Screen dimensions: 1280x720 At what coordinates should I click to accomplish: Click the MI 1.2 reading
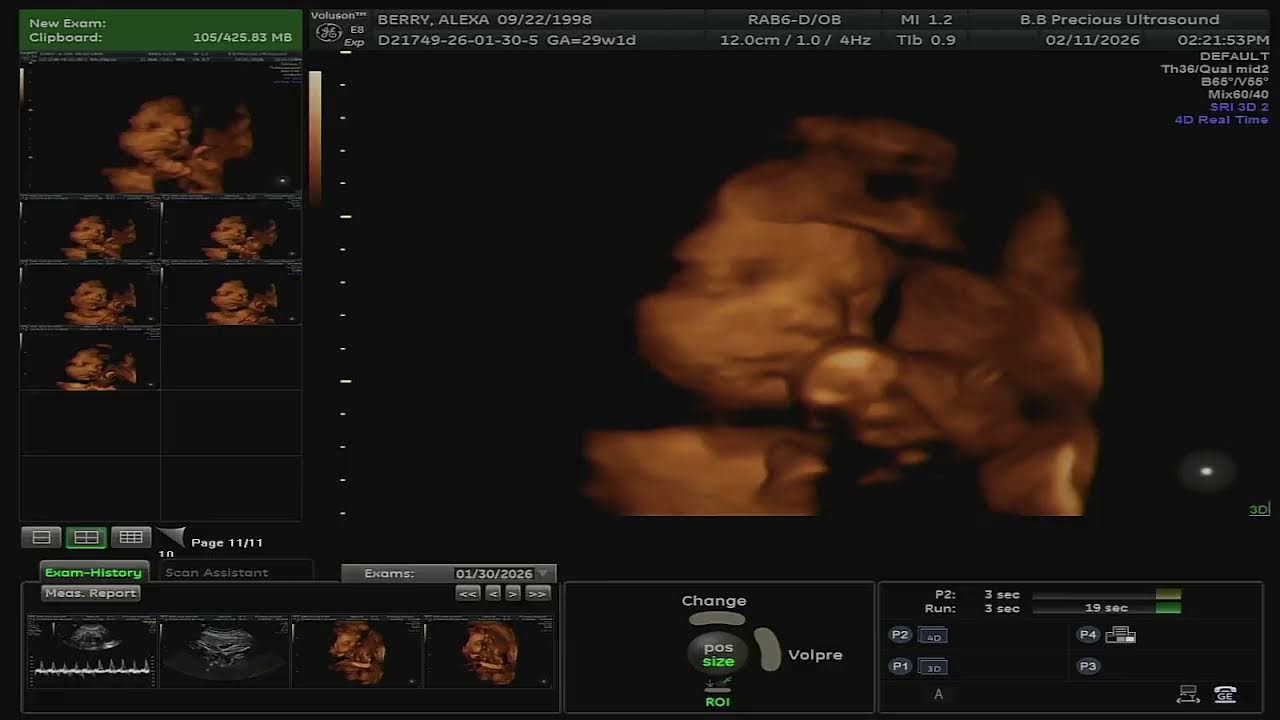coord(926,20)
